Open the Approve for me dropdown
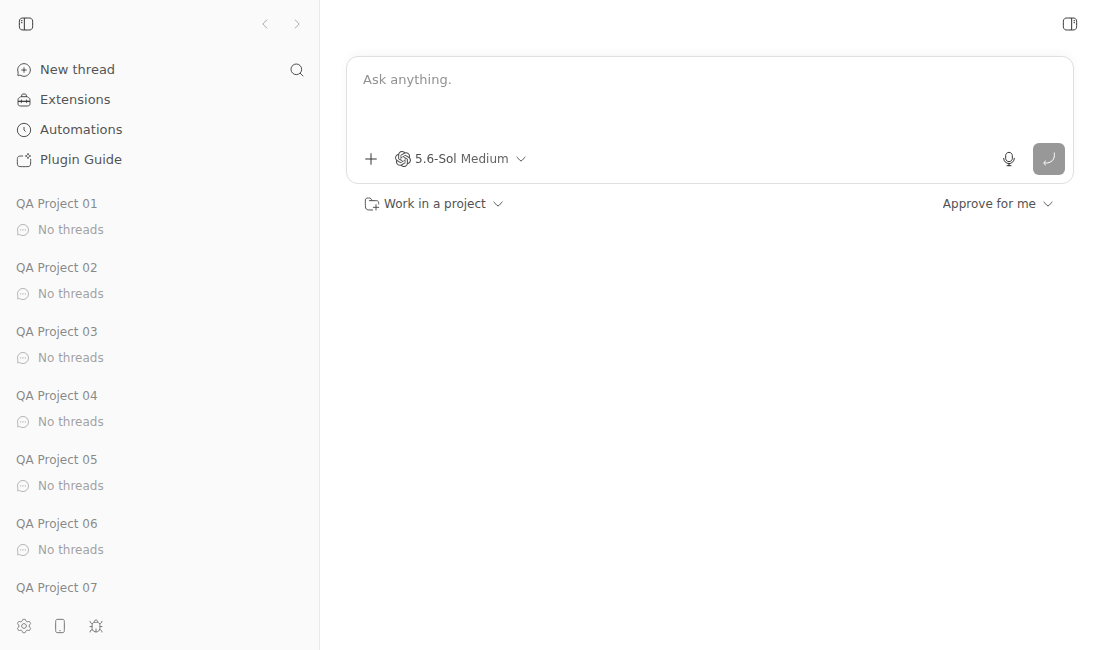 point(998,204)
